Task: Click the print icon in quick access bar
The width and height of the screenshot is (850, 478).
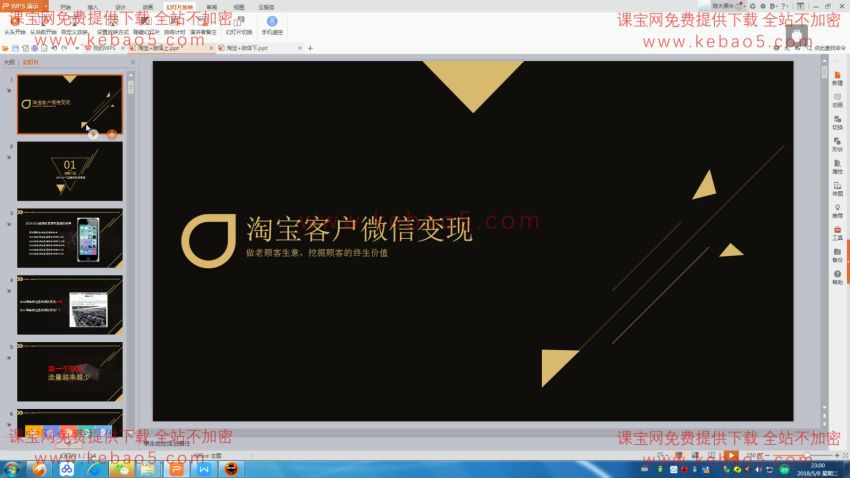Action: tap(35, 48)
